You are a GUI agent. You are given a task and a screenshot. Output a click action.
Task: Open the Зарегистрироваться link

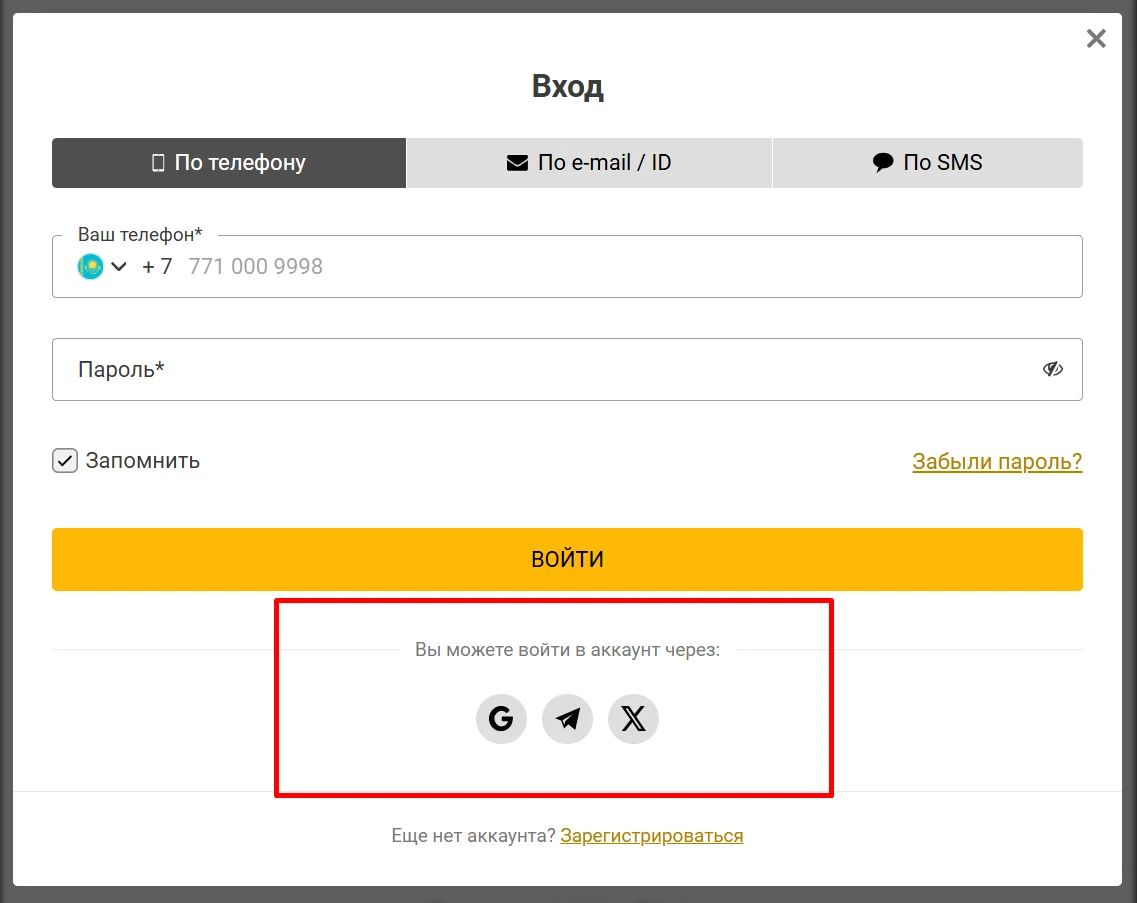[652, 836]
